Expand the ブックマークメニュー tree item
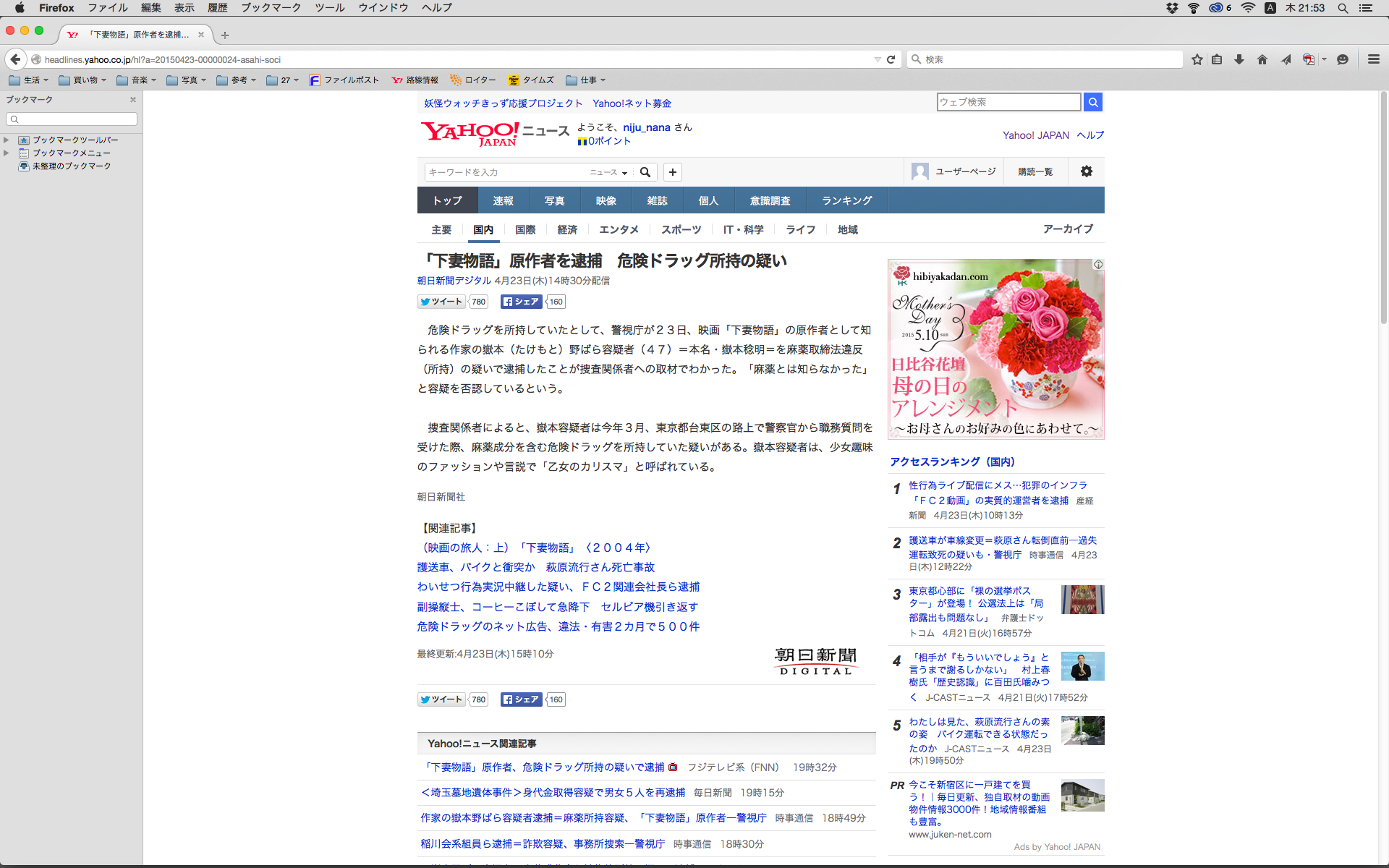Screen dimensions: 1389x868 (x=7, y=153)
